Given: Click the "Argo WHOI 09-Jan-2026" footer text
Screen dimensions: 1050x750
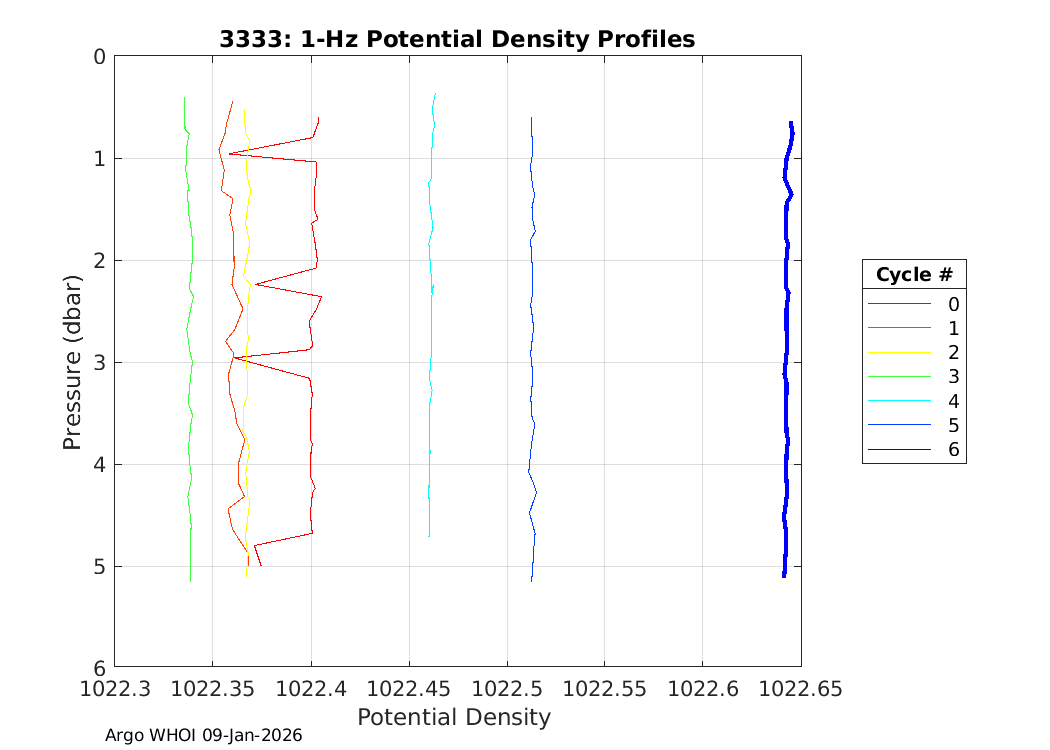Looking at the screenshot, I should [204, 735].
